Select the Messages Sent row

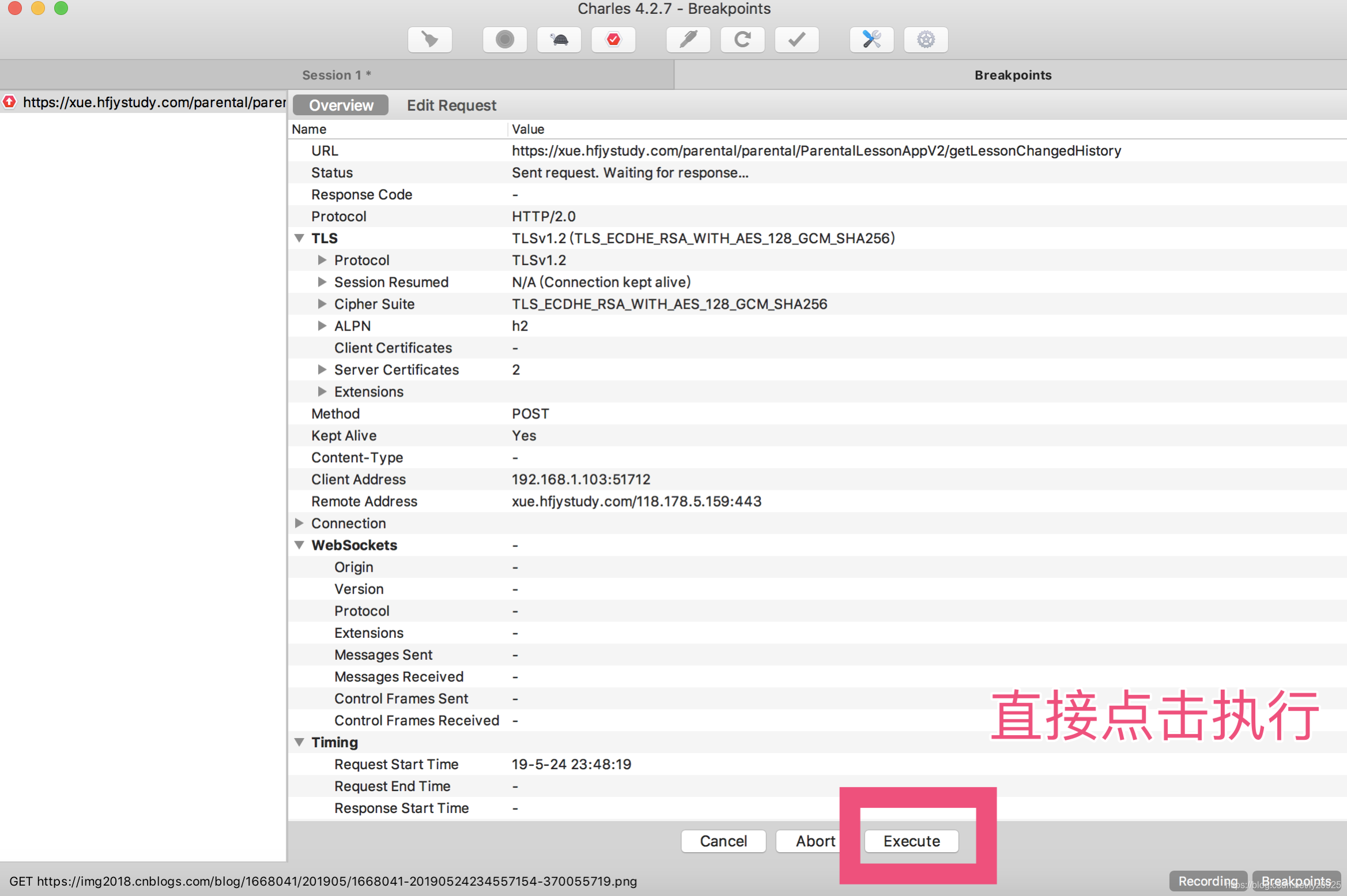(817, 655)
